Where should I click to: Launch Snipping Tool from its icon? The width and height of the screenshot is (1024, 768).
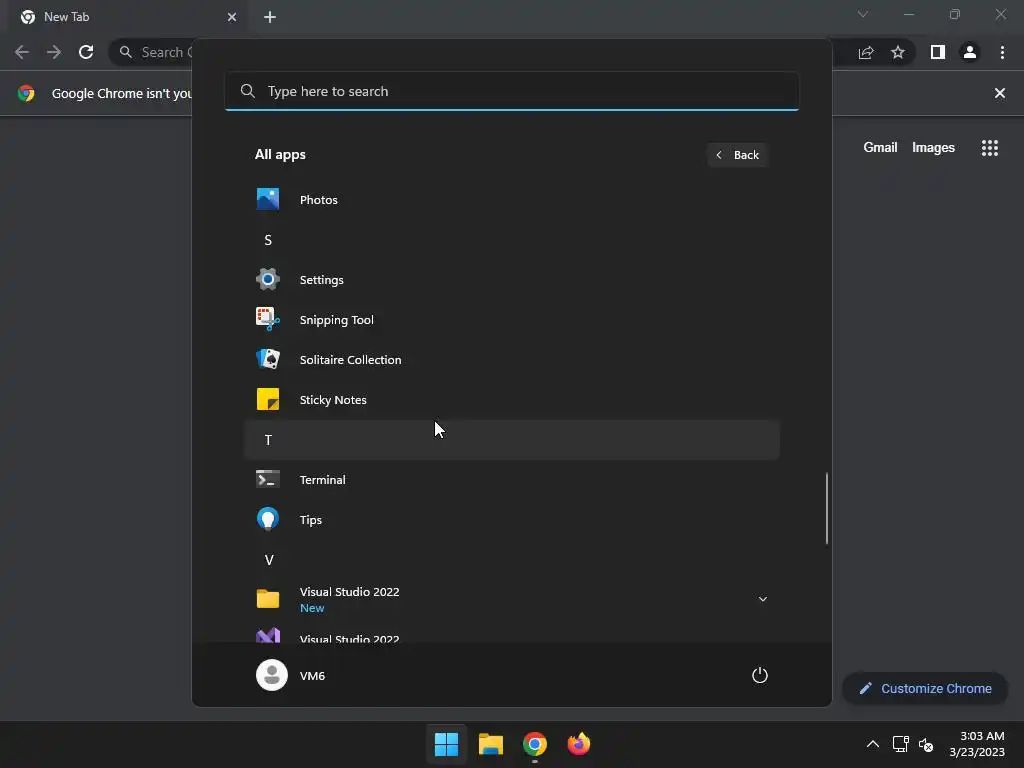coord(268,319)
